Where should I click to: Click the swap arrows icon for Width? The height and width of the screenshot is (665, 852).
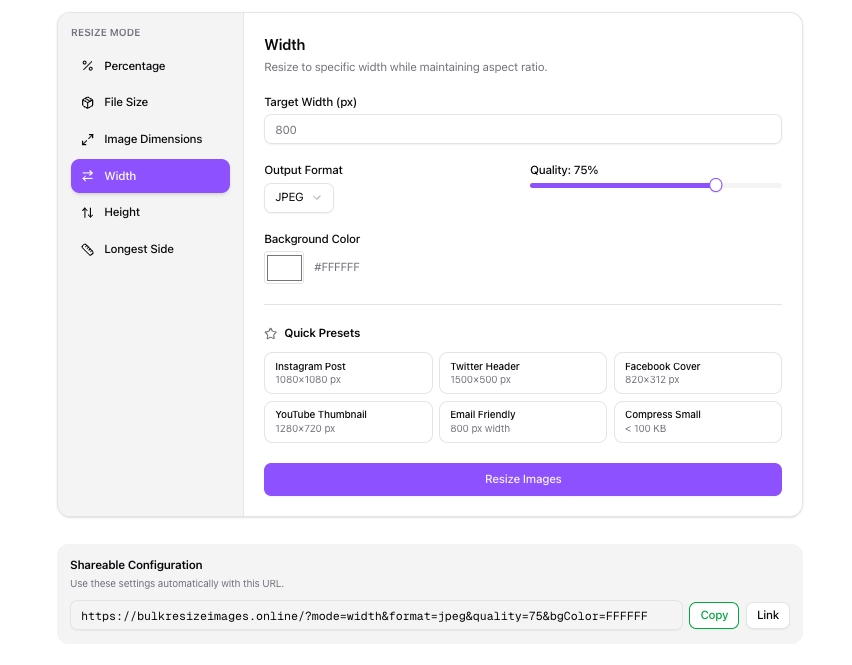[x=87, y=176]
